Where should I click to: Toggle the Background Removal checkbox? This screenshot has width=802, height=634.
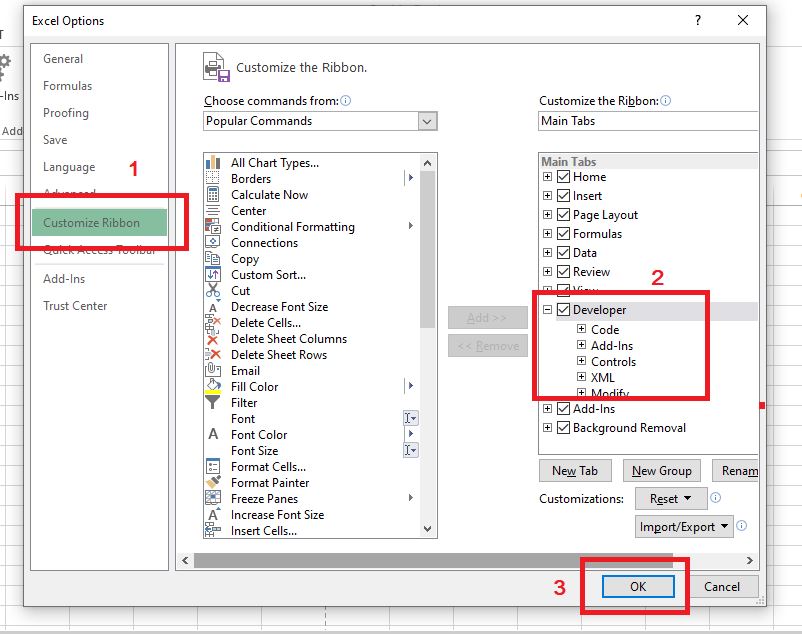563,427
